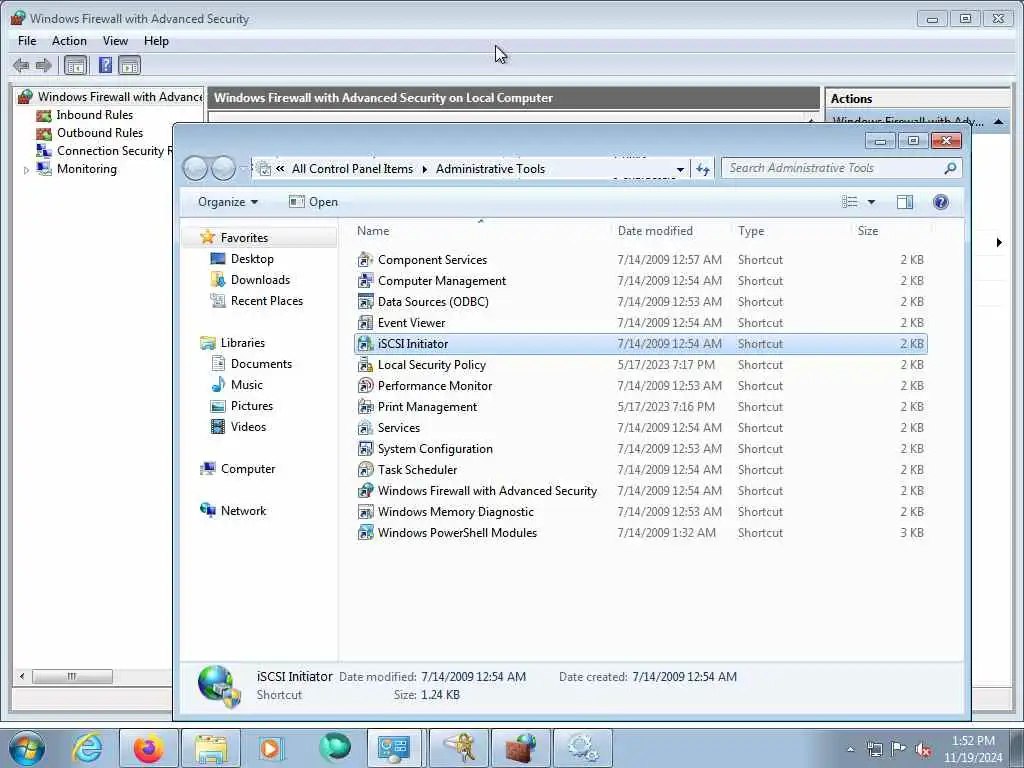The height and width of the screenshot is (768, 1024).
Task: Select Local Security Policy shortcut
Action: pos(640,364)
